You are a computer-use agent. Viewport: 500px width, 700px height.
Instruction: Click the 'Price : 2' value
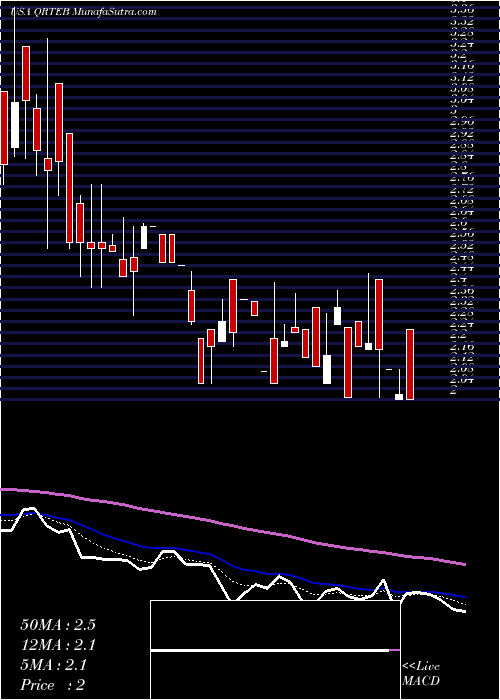(53, 685)
